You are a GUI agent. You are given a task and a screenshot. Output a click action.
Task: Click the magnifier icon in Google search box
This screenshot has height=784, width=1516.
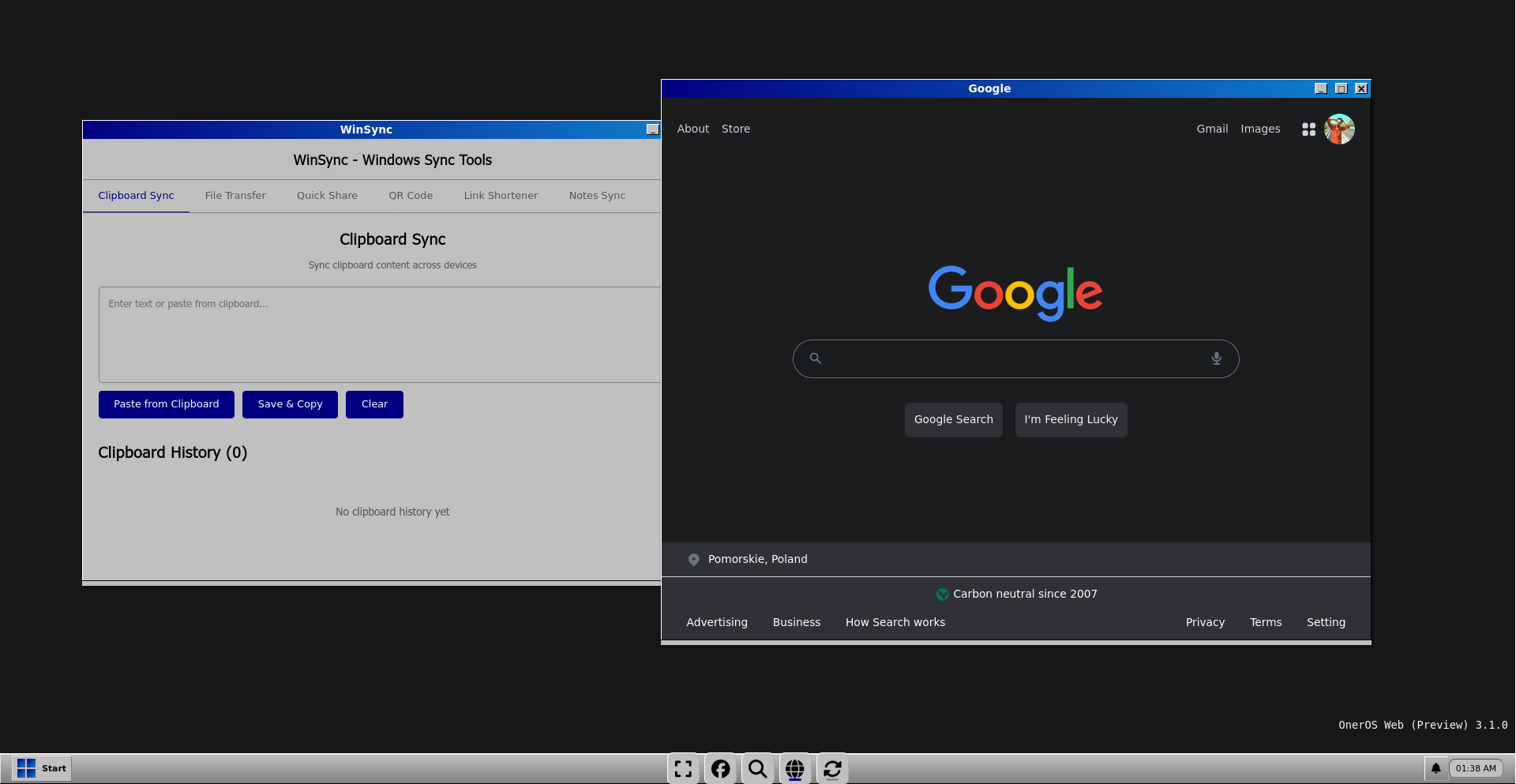pyautogui.click(x=816, y=358)
